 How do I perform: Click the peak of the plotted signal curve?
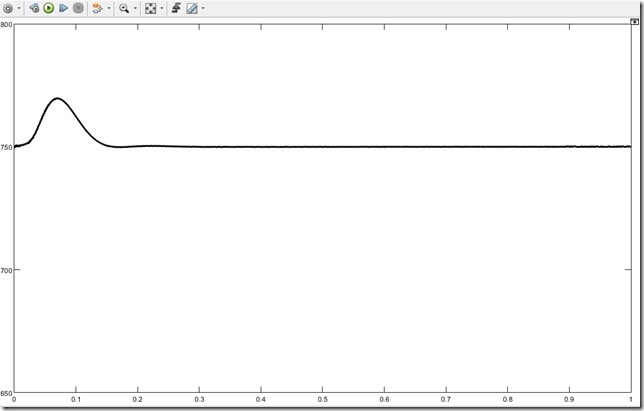coord(57,98)
